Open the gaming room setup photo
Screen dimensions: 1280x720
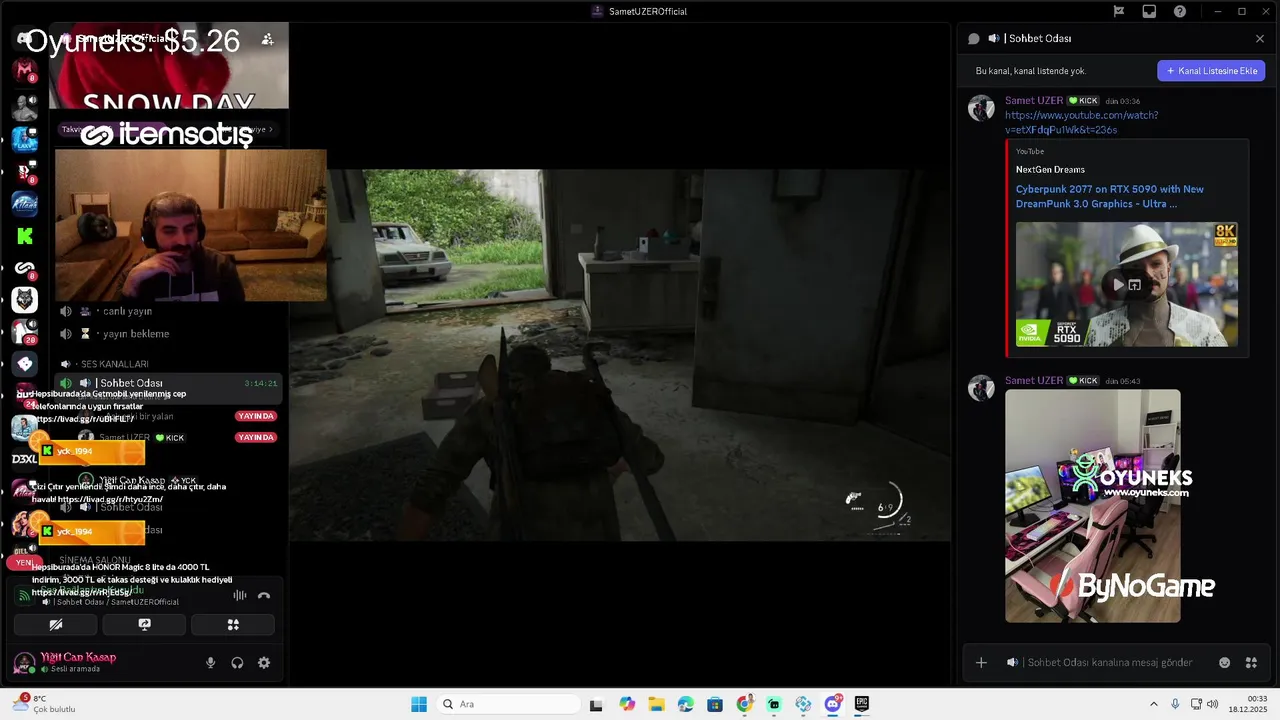1092,506
